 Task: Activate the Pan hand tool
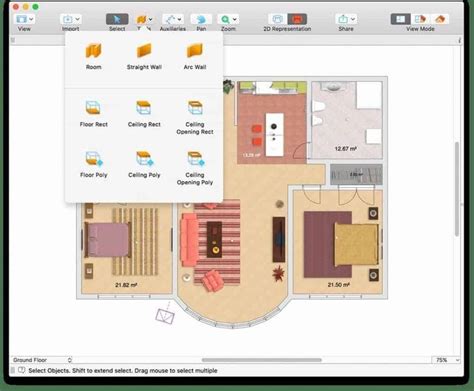pos(201,19)
